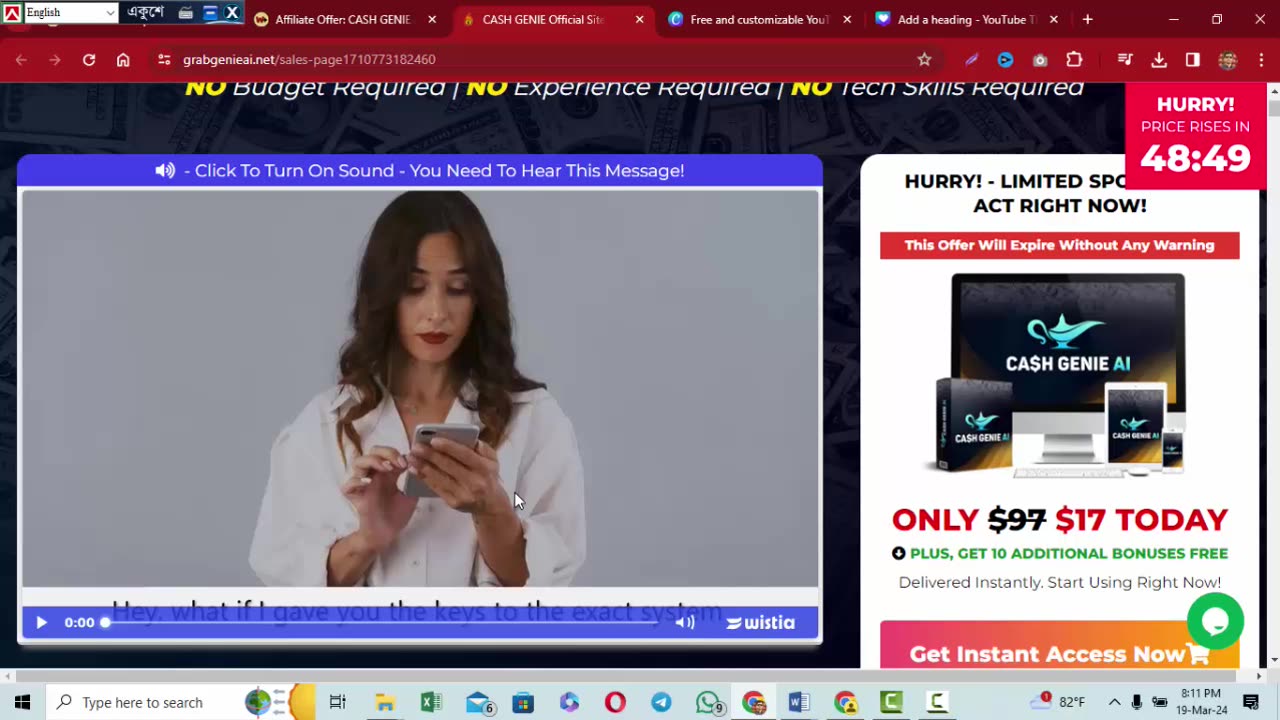
Task: Open a new browser tab
Action: pyautogui.click(x=1087, y=19)
